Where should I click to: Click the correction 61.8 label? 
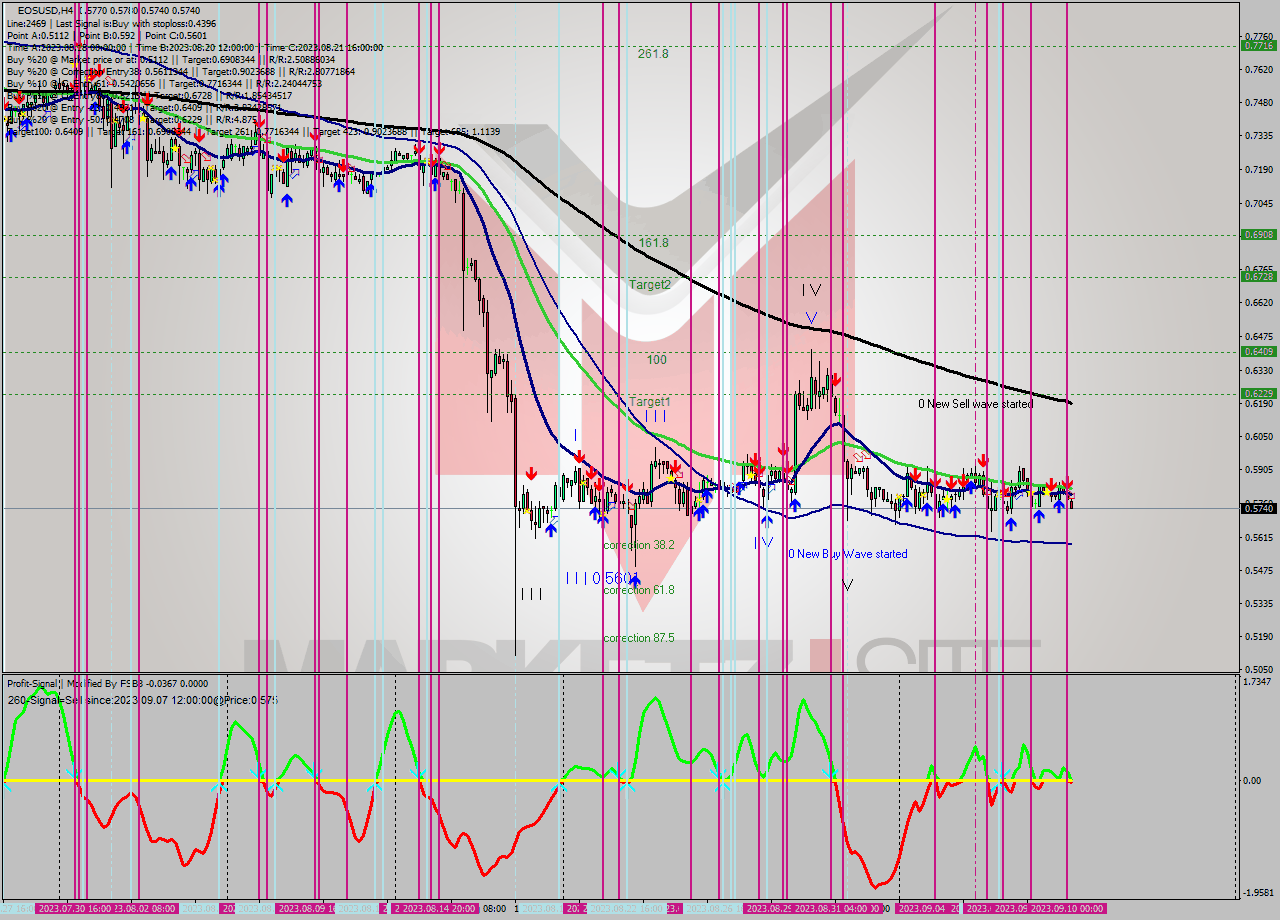(x=639, y=590)
